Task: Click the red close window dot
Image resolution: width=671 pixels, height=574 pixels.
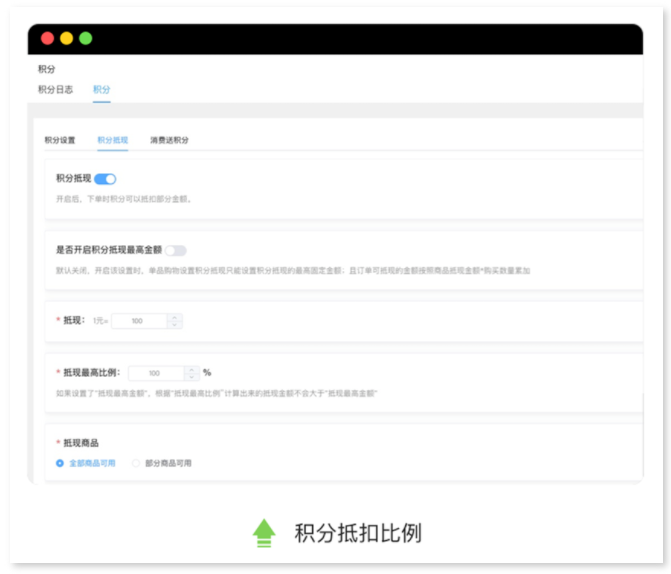Action: click(47, 38)
